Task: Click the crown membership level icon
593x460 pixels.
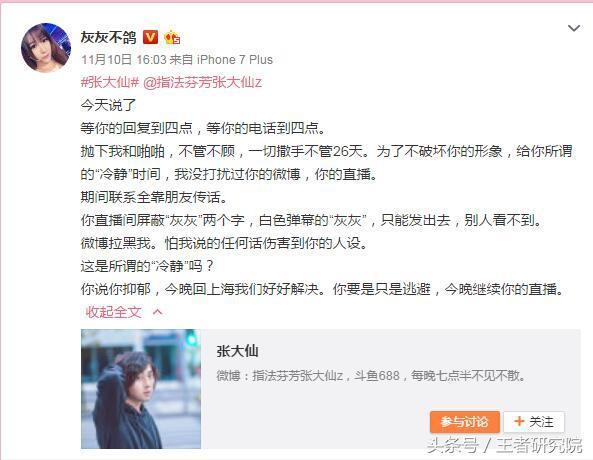Action: (172, 37)
